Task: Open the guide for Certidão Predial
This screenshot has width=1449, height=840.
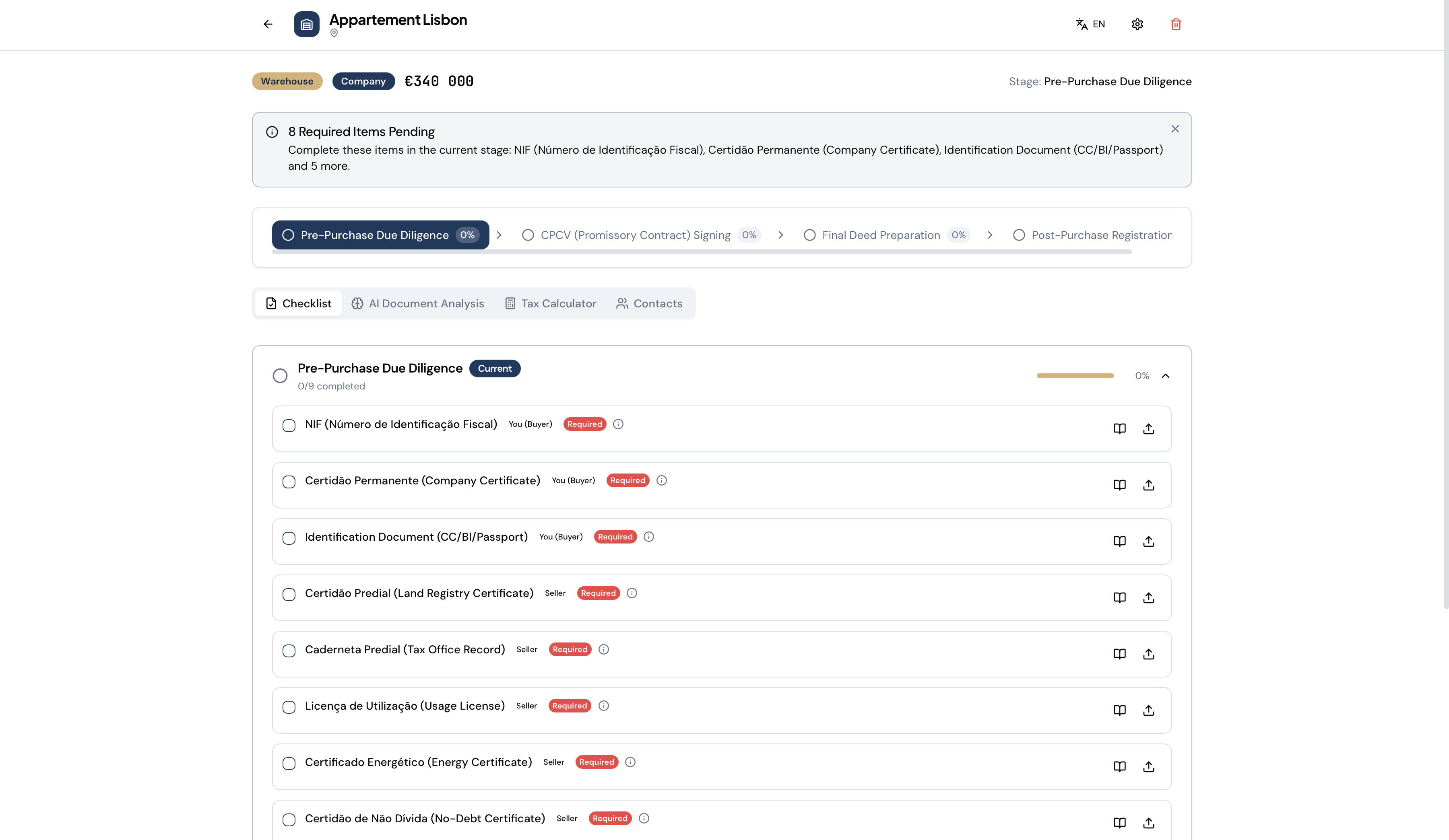Action: click(x=1119, y=597)
